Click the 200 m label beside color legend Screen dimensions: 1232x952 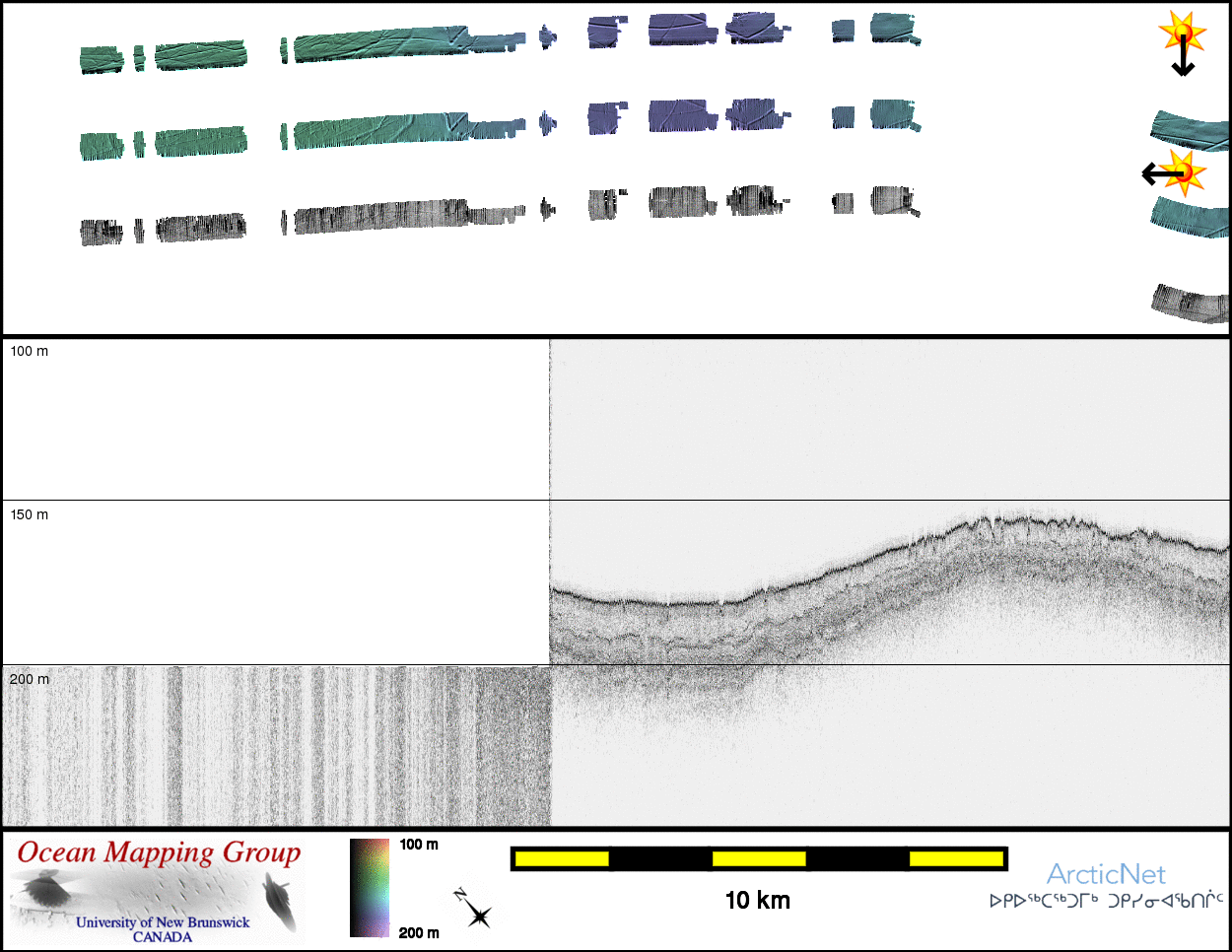coord(419,932)
